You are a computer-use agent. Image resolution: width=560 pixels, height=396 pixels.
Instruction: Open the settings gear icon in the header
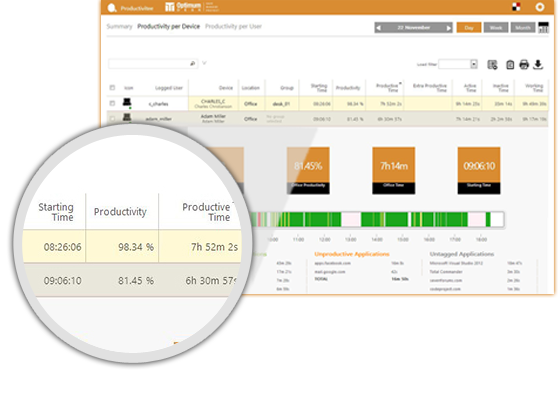(x=540, y=7)
